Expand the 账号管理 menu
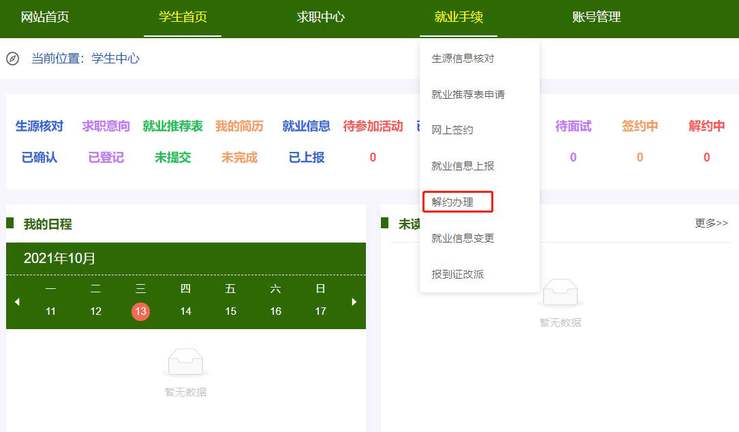Screen dimensions: 739x432 point(596,17)
